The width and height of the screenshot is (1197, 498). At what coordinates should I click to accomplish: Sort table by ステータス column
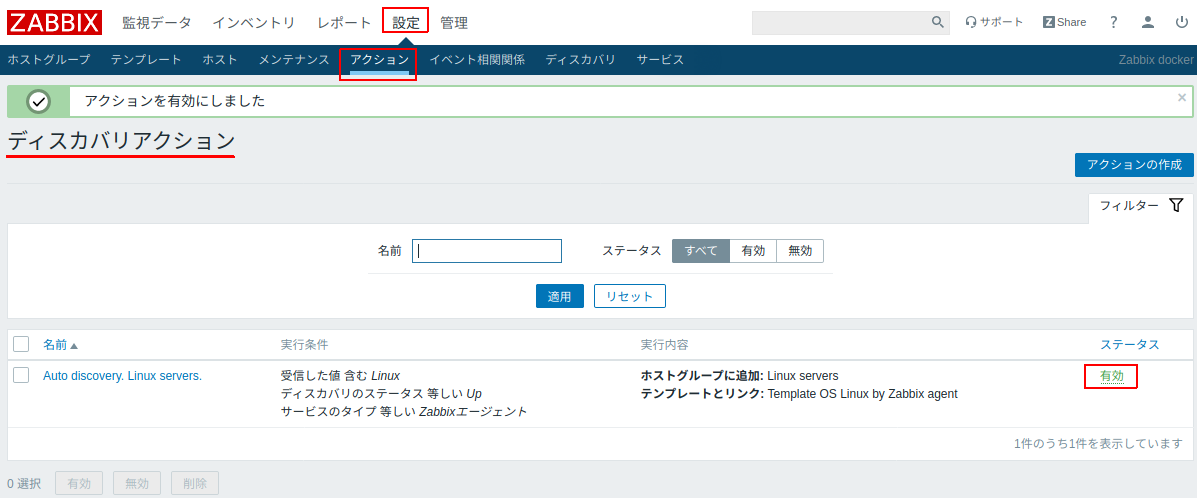(x=1130, y=345)
